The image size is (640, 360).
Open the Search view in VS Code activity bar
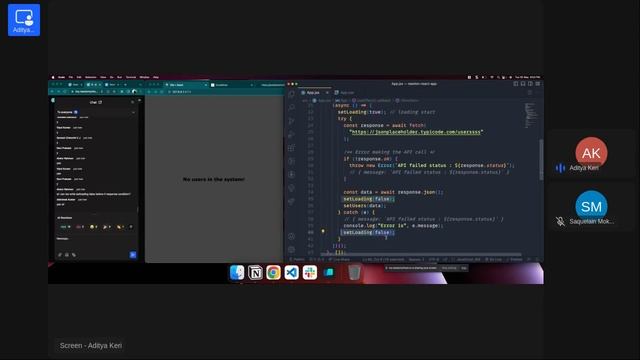(291, 107)
